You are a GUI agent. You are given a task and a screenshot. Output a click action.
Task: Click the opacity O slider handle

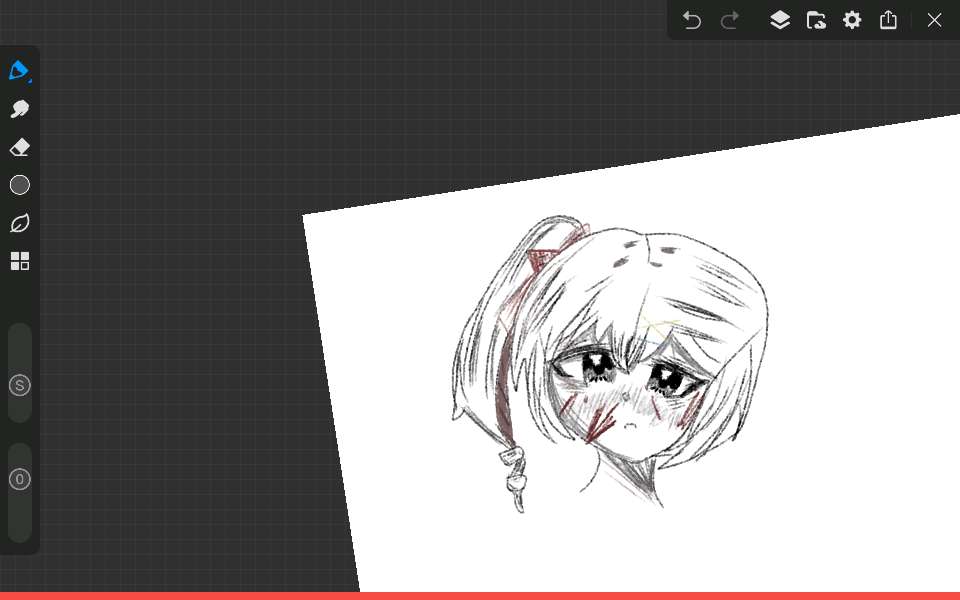pos(20,479)
